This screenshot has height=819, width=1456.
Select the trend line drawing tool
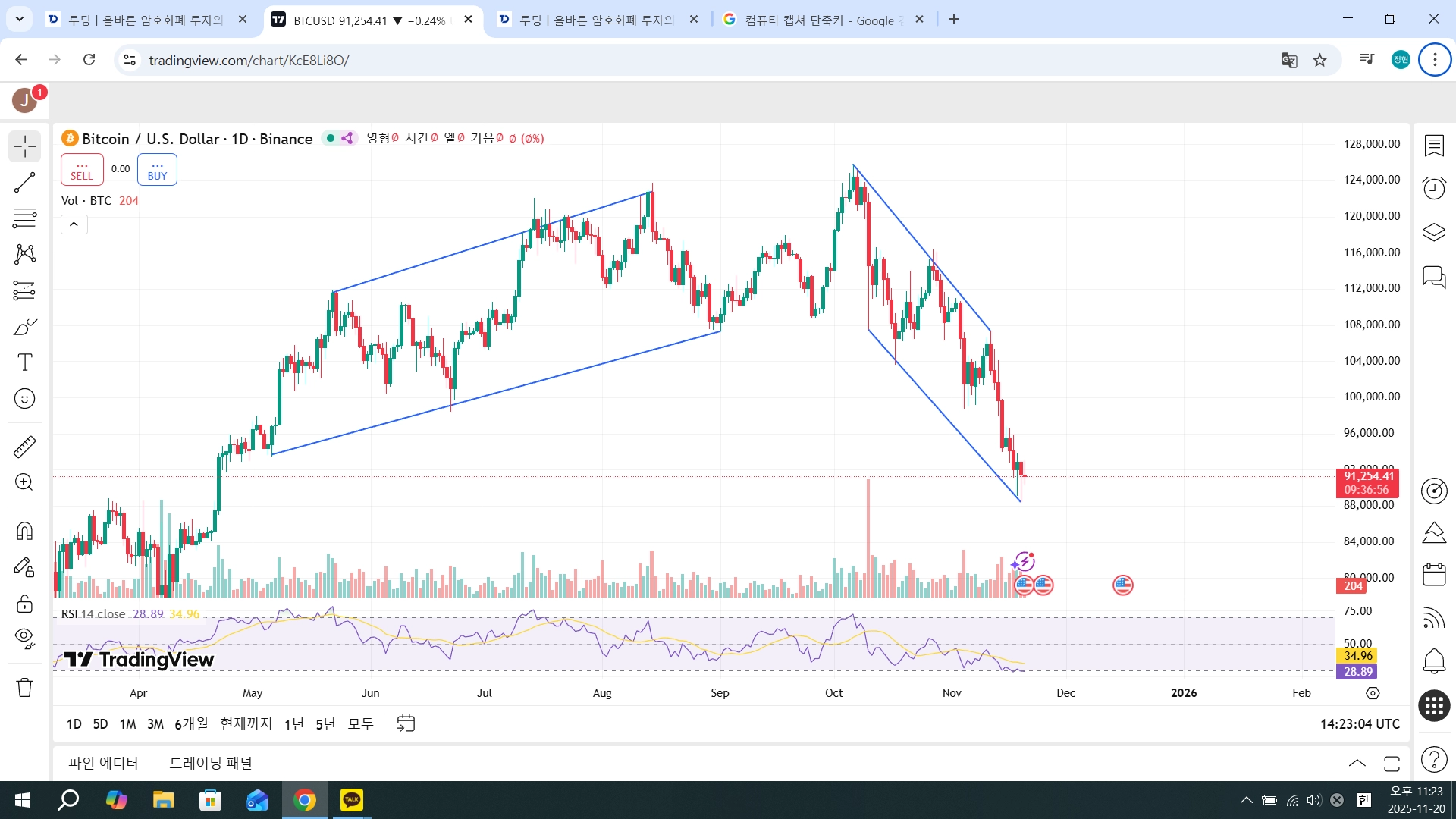24,183
